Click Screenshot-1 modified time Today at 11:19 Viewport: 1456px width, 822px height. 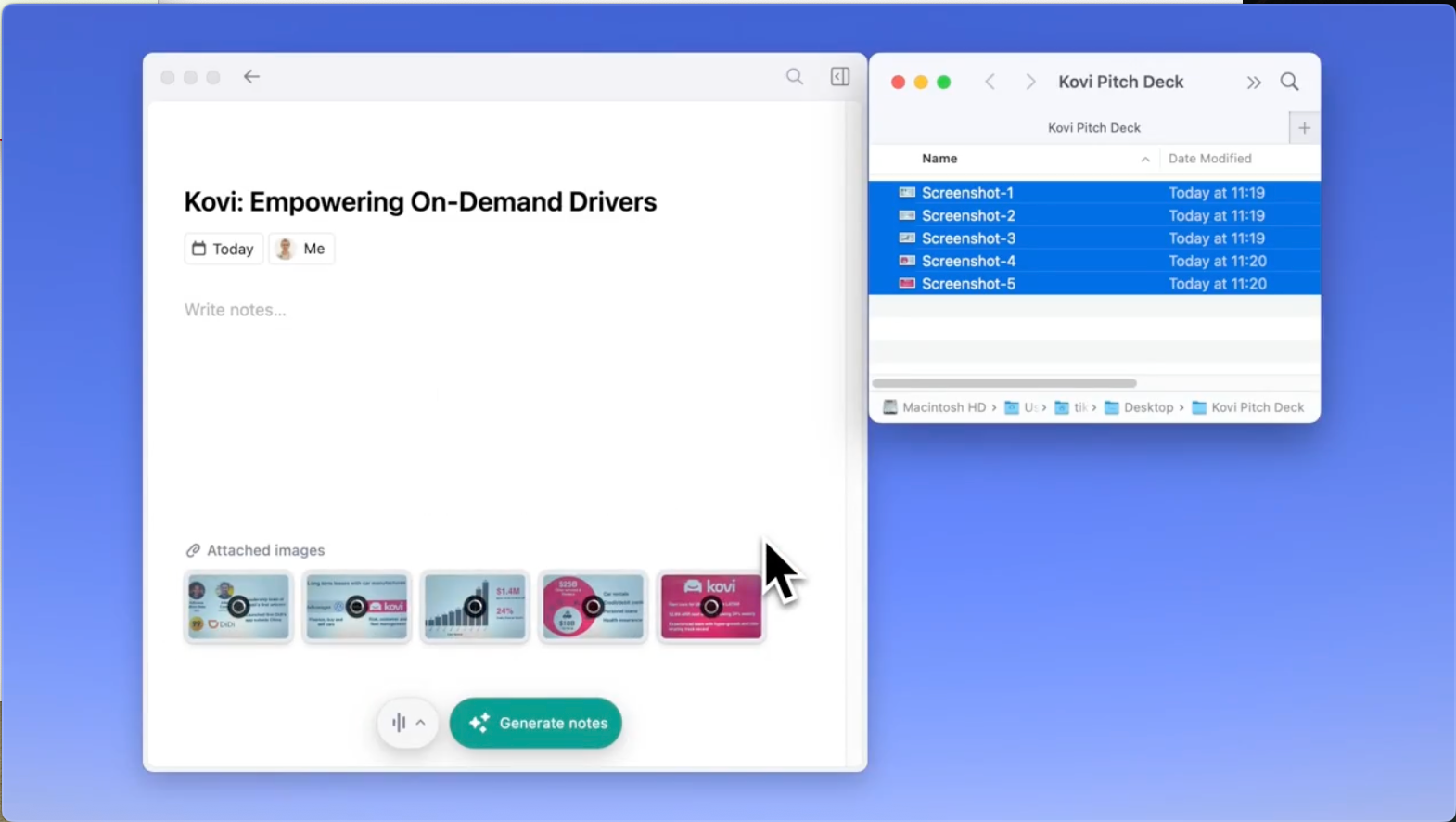[1217, 193]
